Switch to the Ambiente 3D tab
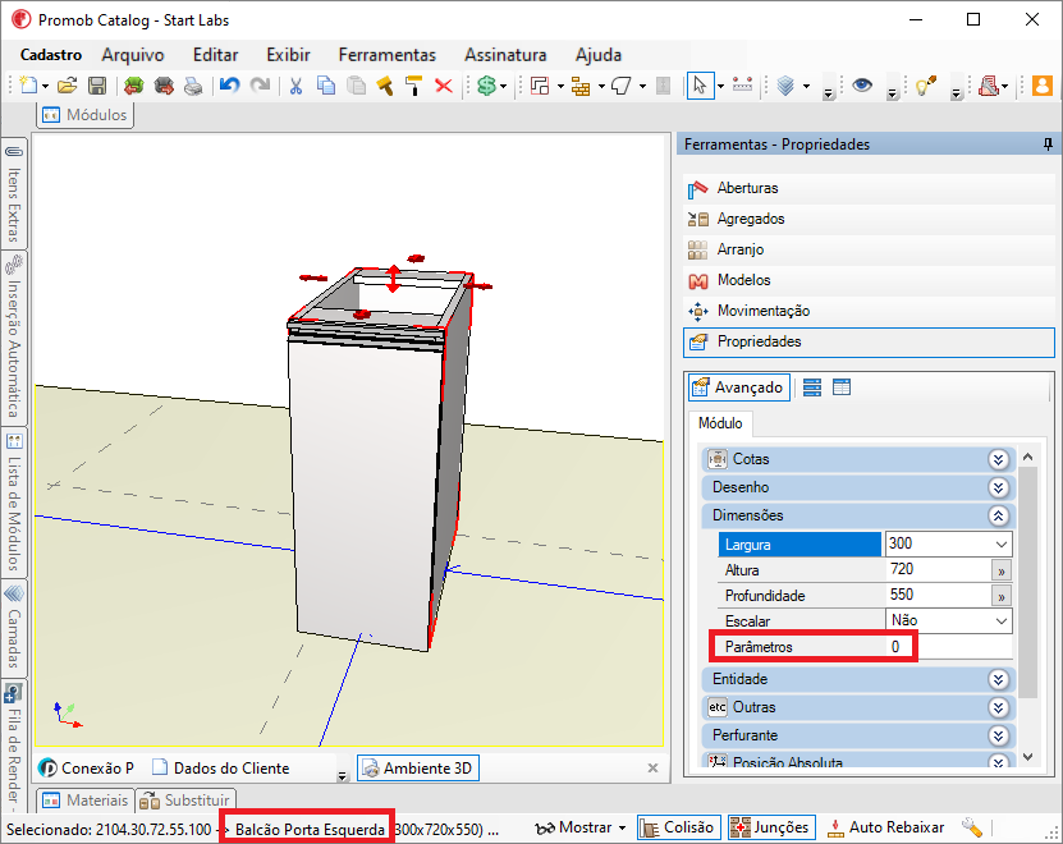 [418, 768]
